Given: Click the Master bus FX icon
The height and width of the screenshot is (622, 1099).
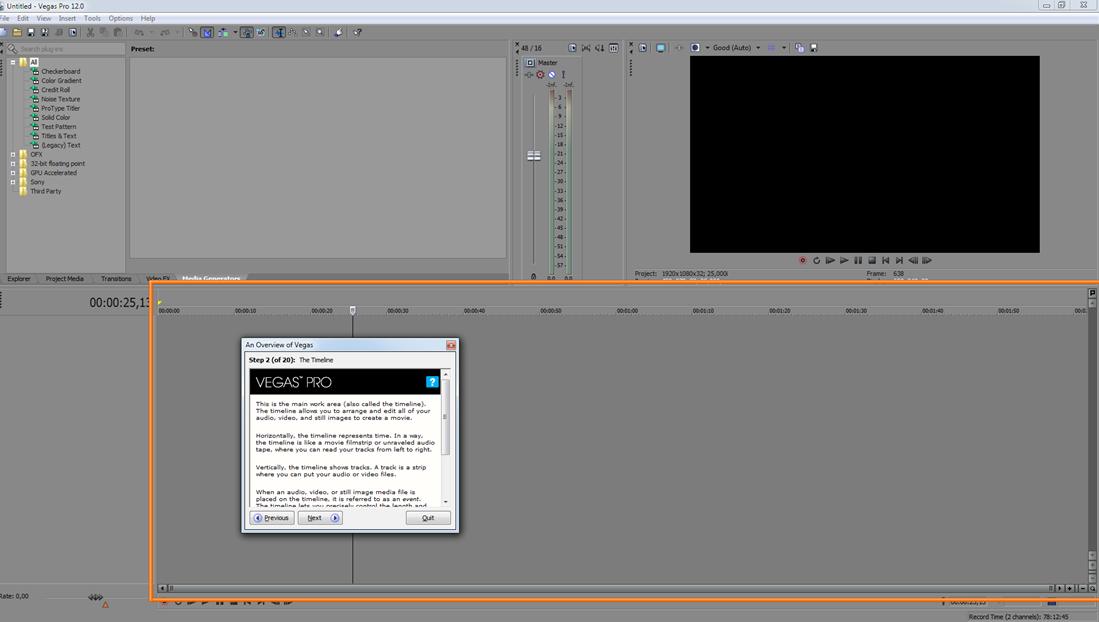Looking at the screenshot, I should click(529, 74).
